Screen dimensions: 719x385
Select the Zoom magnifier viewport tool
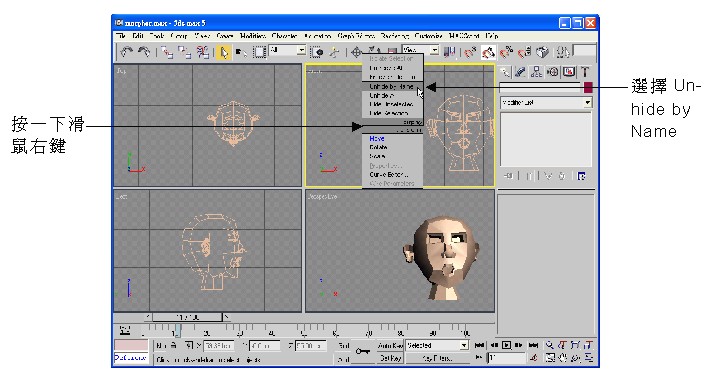pos(549,345)
